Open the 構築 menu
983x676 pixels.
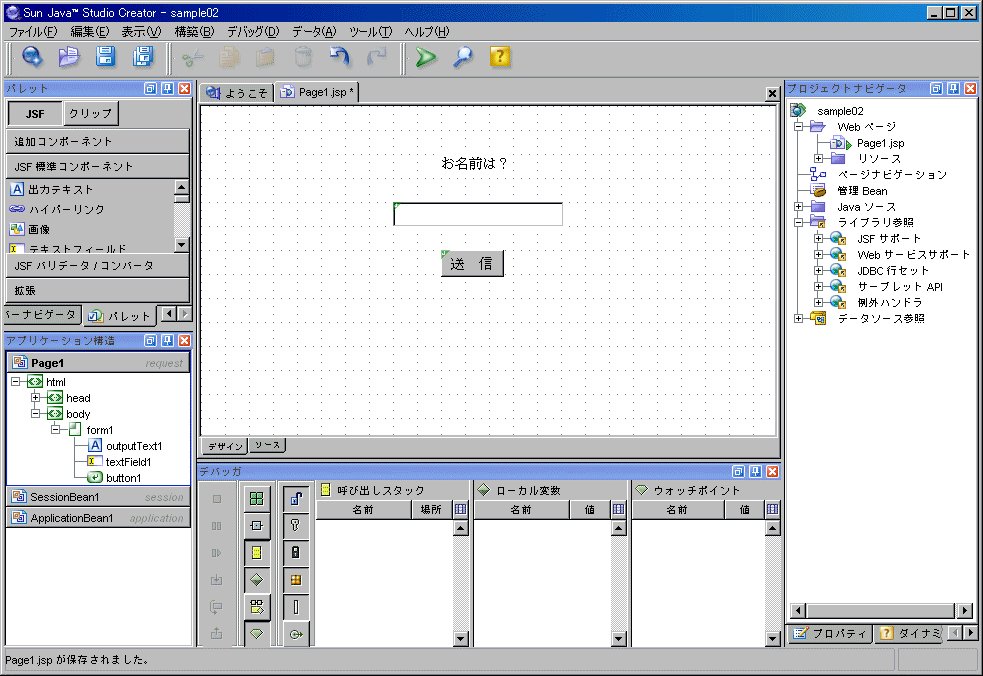(x=194, y=31)
